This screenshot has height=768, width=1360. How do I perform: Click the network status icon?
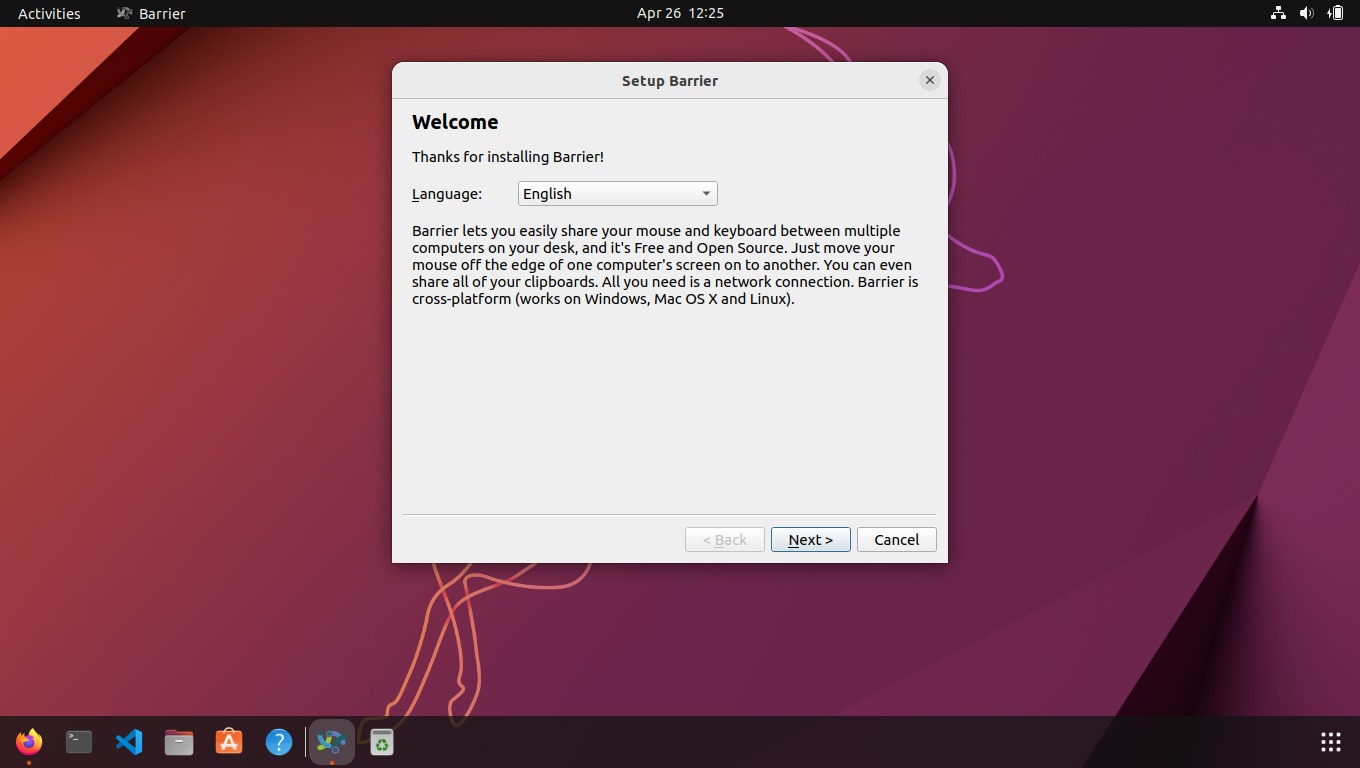coord(1277,13)
